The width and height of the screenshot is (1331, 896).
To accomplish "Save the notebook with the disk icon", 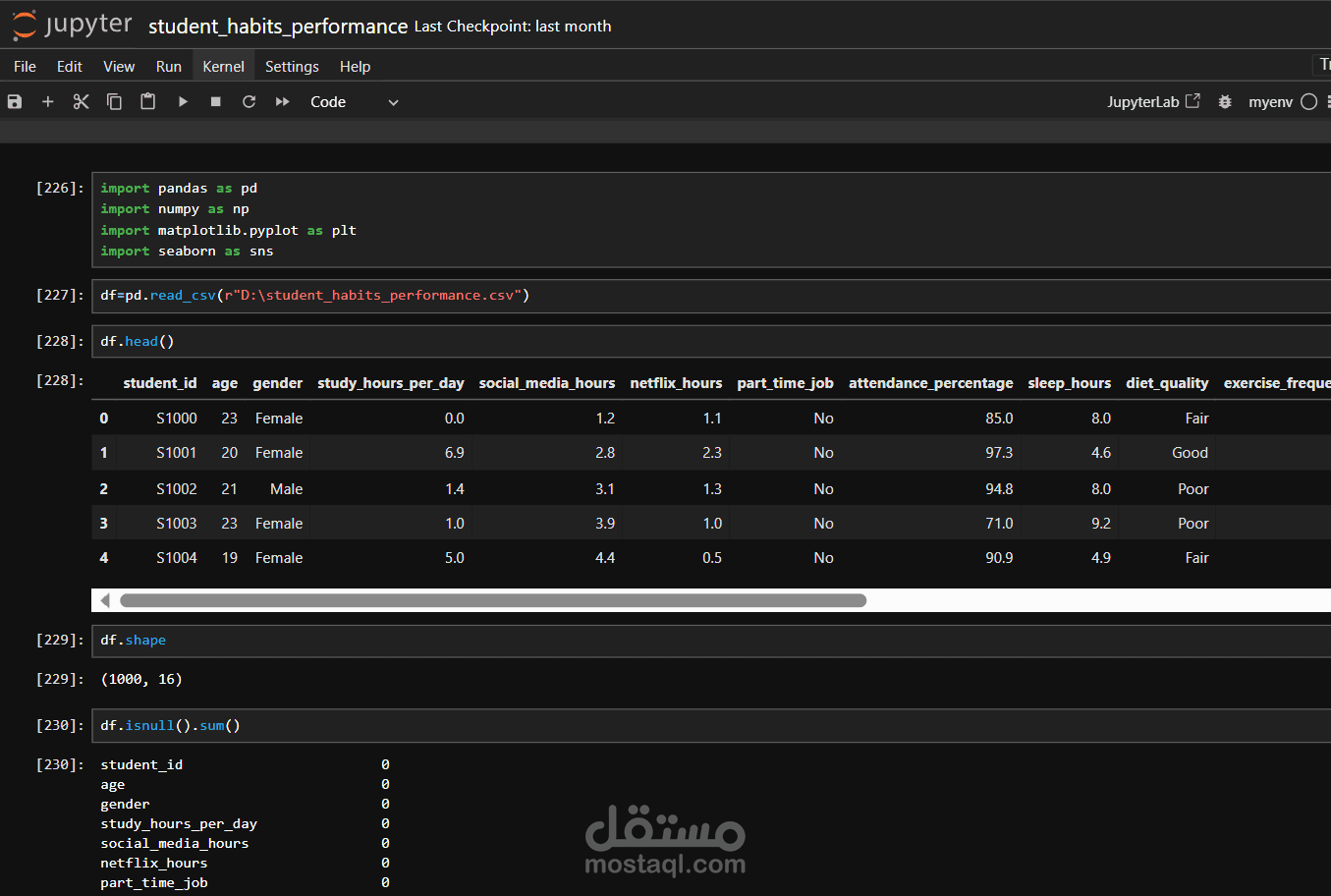I will [x=15, y=102].
